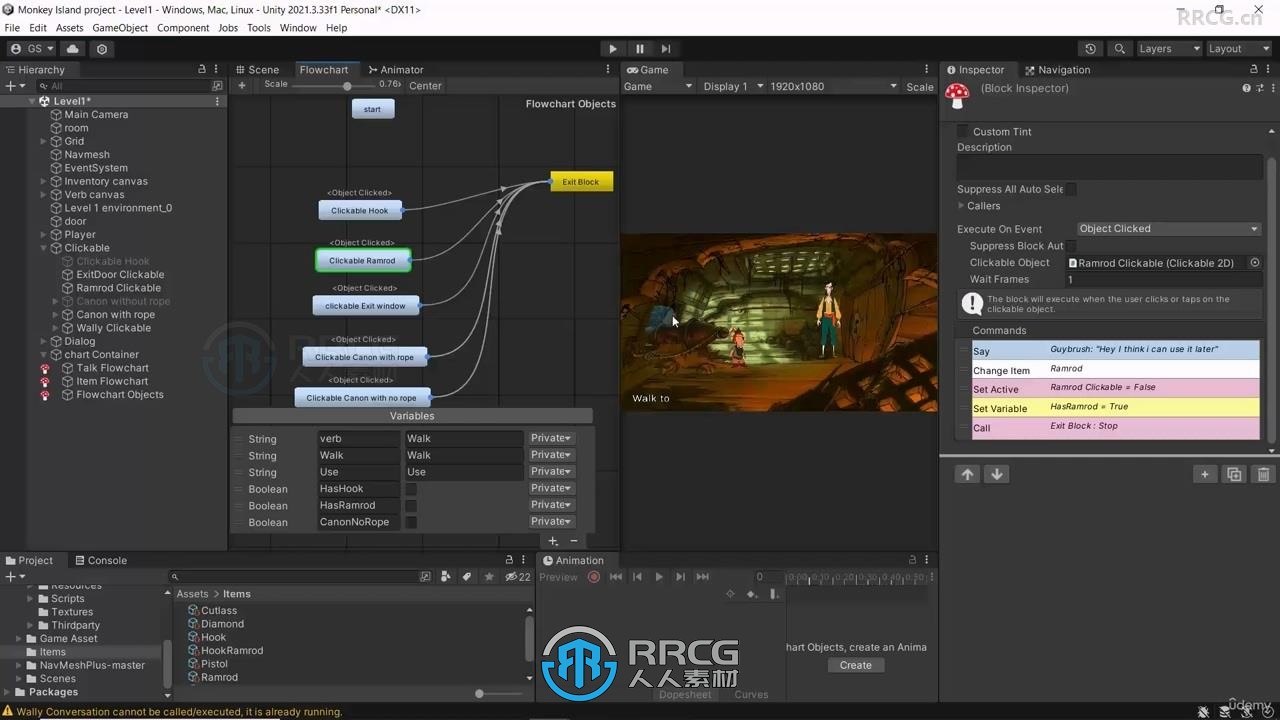This screenshot has width=1280, height=720.
Task: Click the Flowchart add block plus icon
Action: (x=241, y=86)
